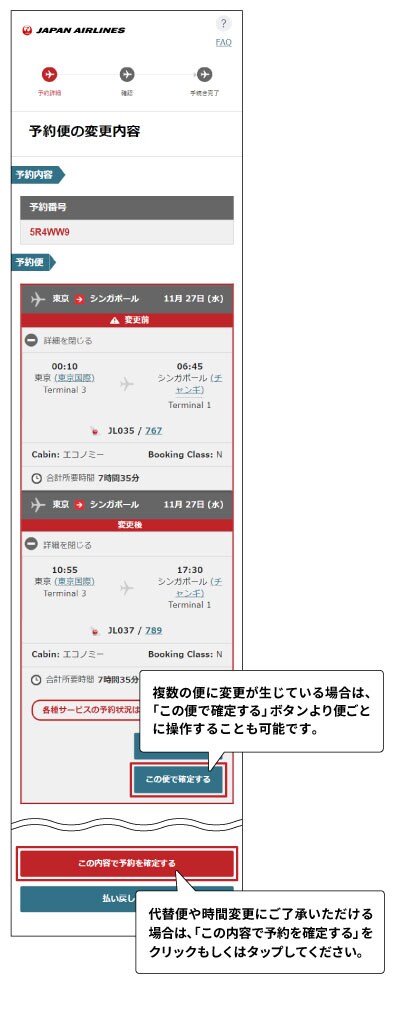Image resolution: width=400 pixels, height=1016 pixels.
Task: Open チャンギ airport link for 17:30 arrival
Action: (x=199, y=588)
